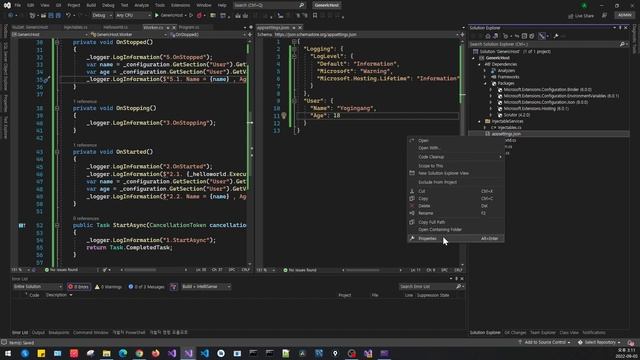Toggle auto-hide pin on Solution Explorer
The width and height of the screenshot is (640, 360).
620,28
